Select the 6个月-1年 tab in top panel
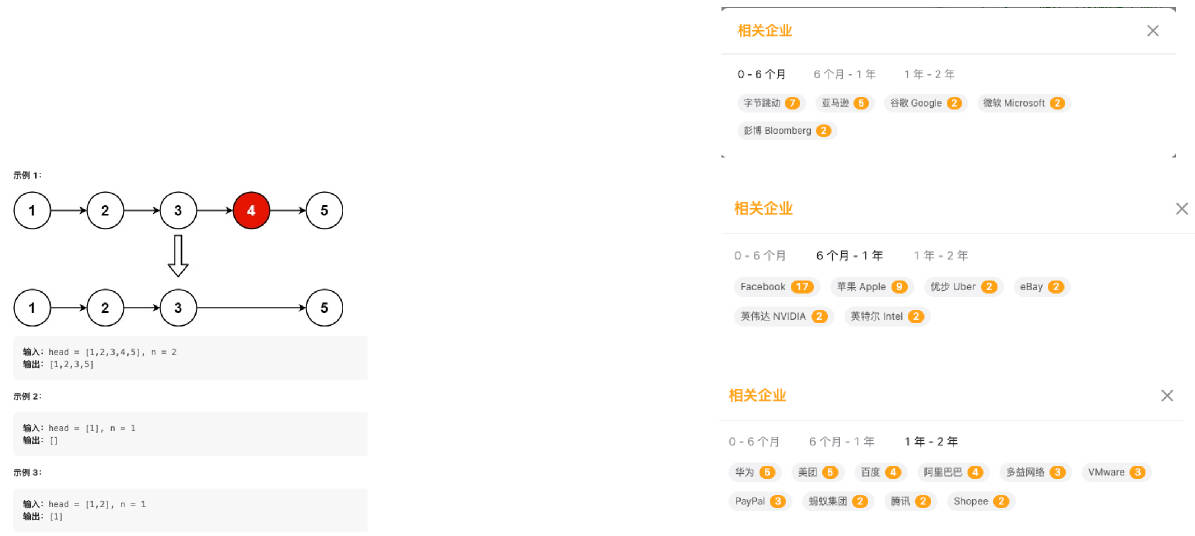Viewport: 1195px width, 536px height. [844, 75]
